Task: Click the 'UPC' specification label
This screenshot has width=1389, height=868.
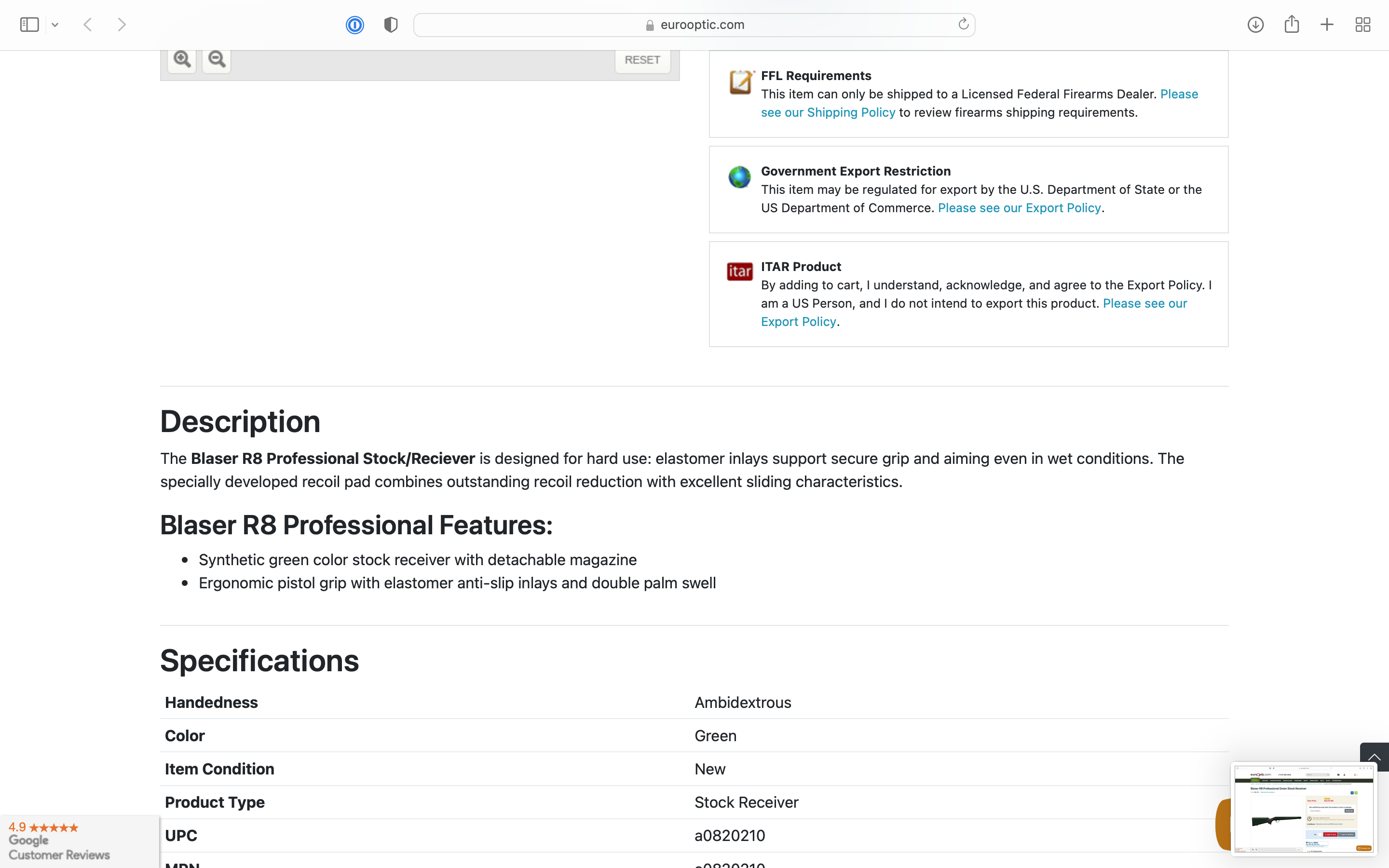Action: point(181,835)
